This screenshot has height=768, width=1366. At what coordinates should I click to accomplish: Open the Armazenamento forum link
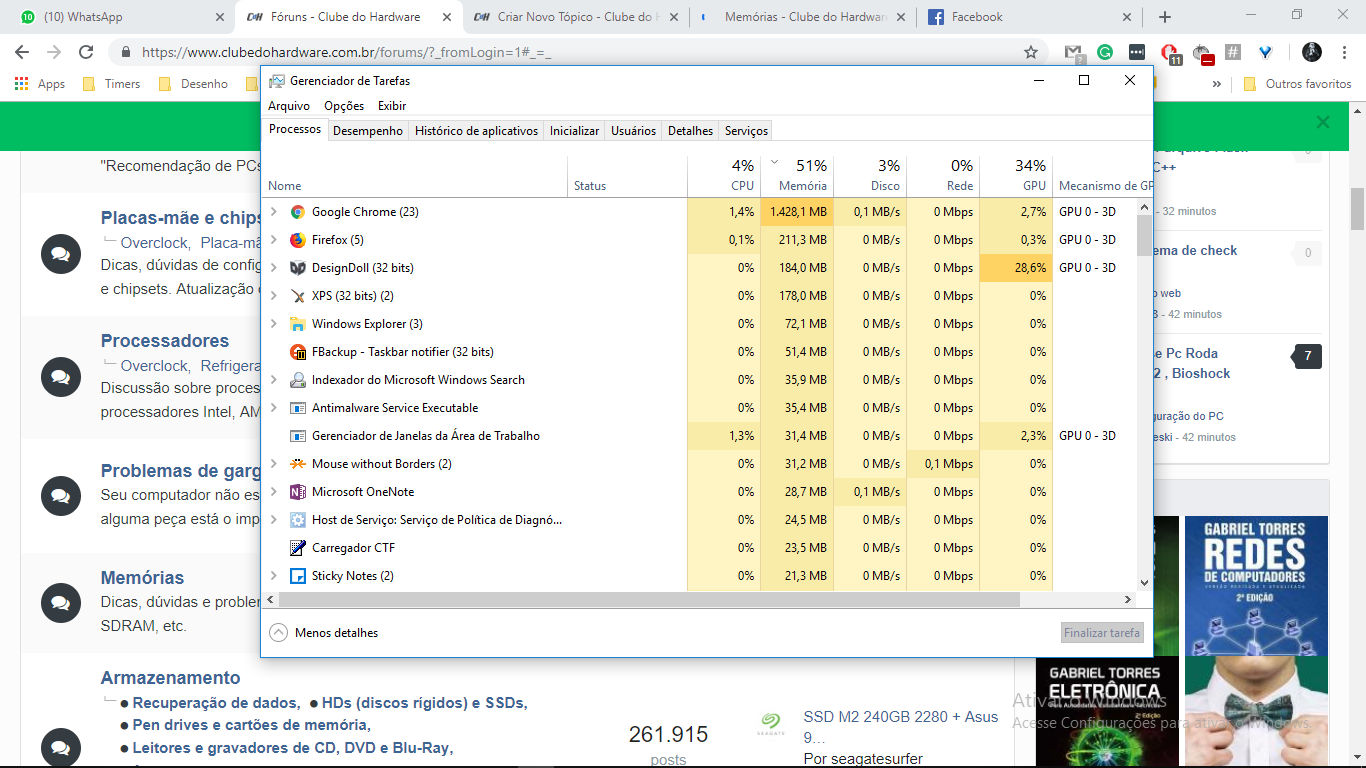[x=171, y=678]
